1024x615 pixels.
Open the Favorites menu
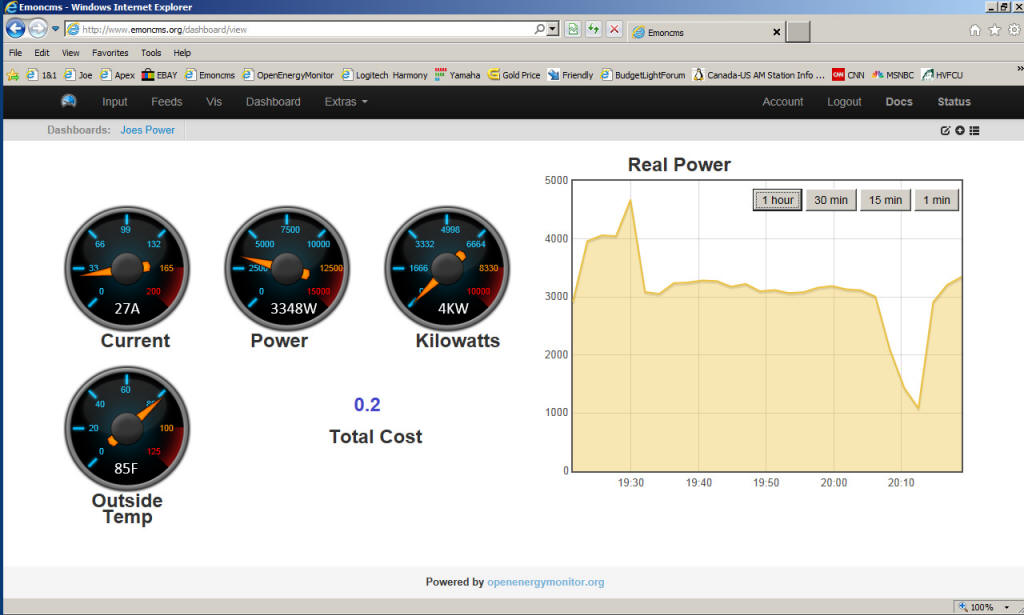point(110,53)
